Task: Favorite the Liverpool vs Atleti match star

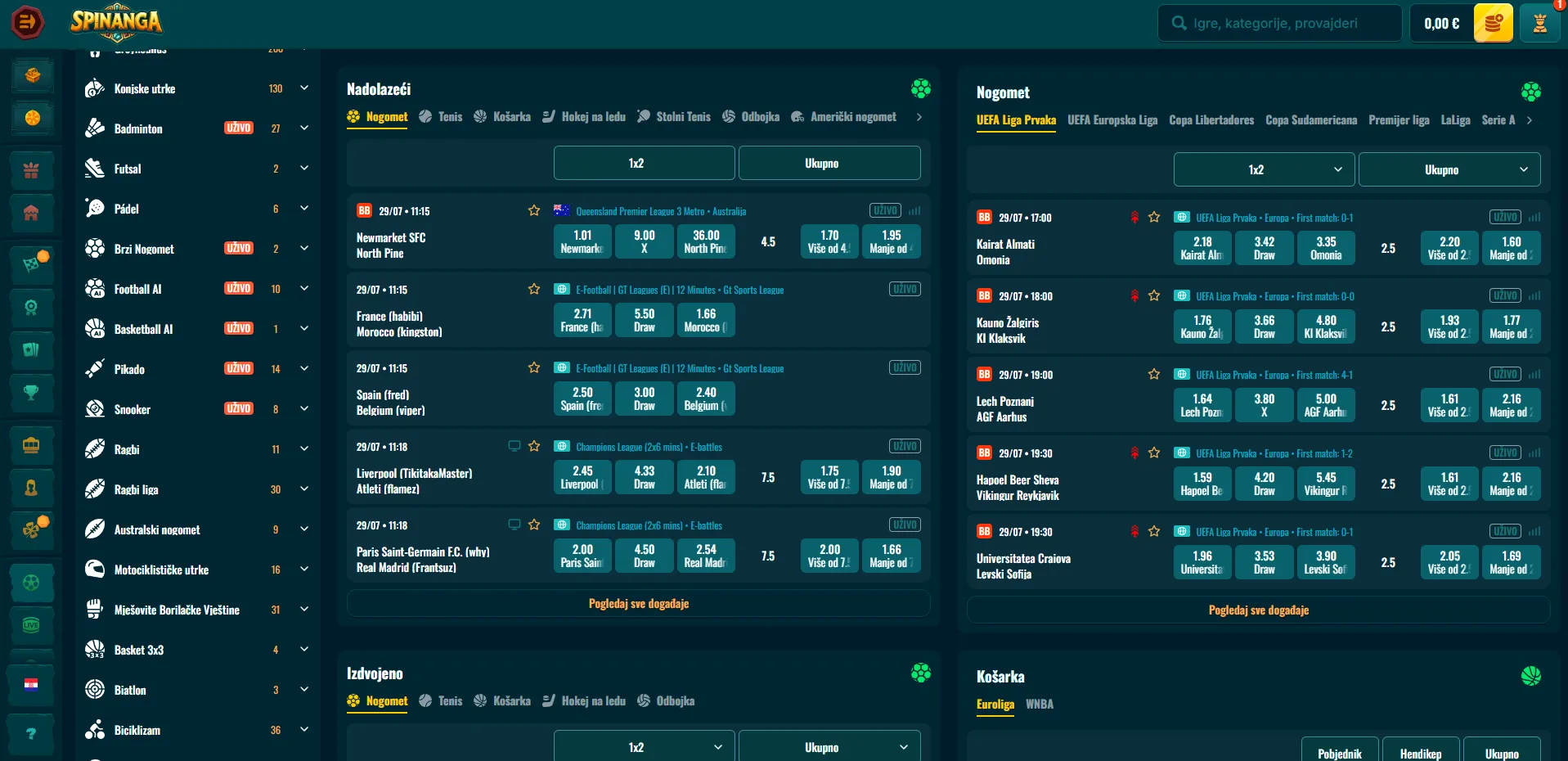Action: [534, 447]
